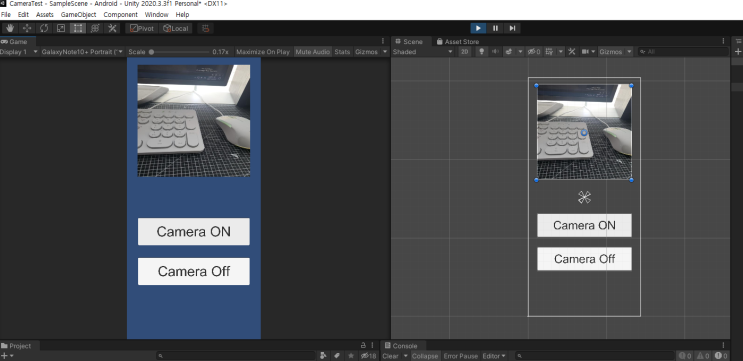743x361 pixels.
Task: Open the Component menu
Action: [120, 15]
